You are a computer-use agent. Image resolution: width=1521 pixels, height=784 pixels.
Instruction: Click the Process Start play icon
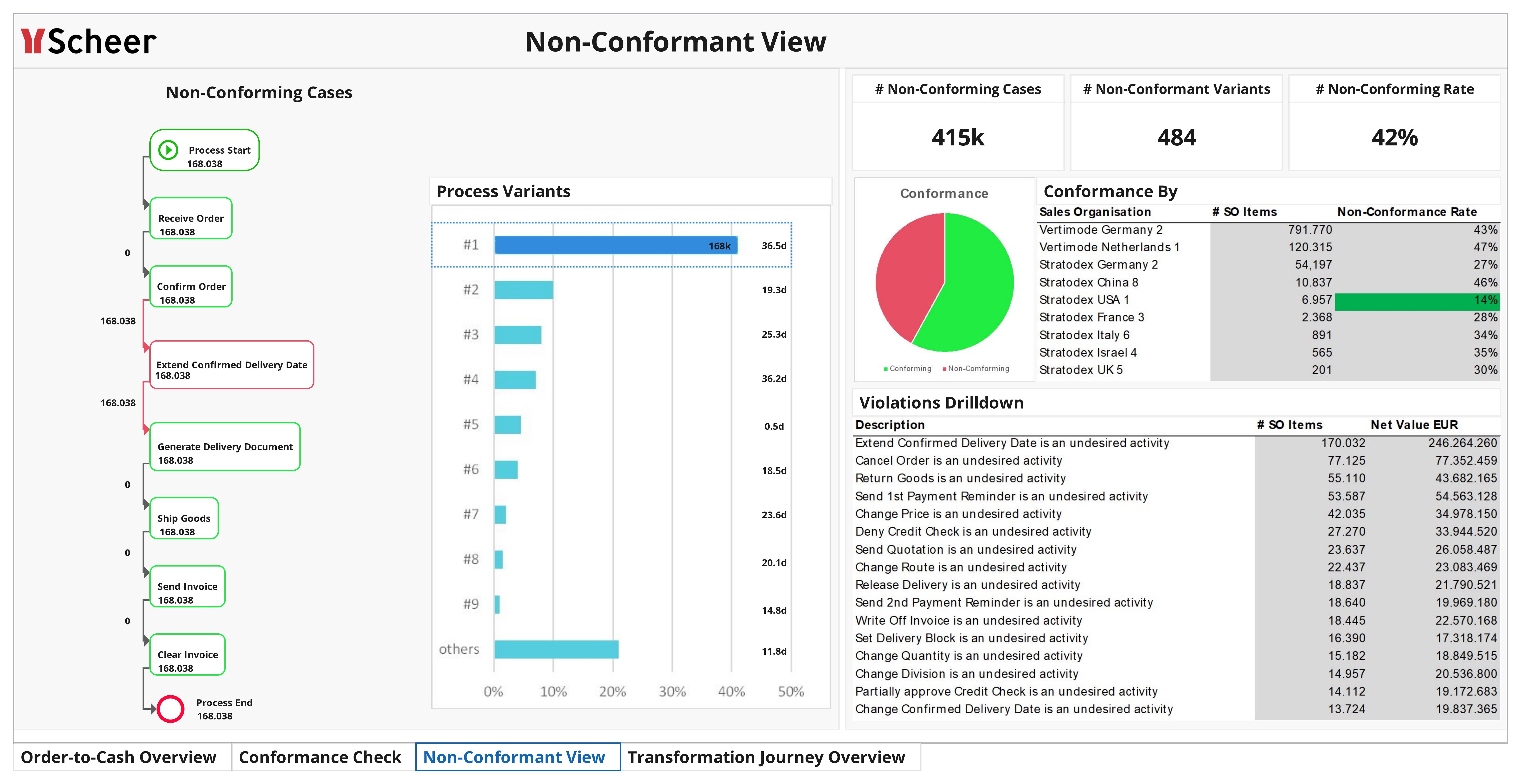click(168, 150)
